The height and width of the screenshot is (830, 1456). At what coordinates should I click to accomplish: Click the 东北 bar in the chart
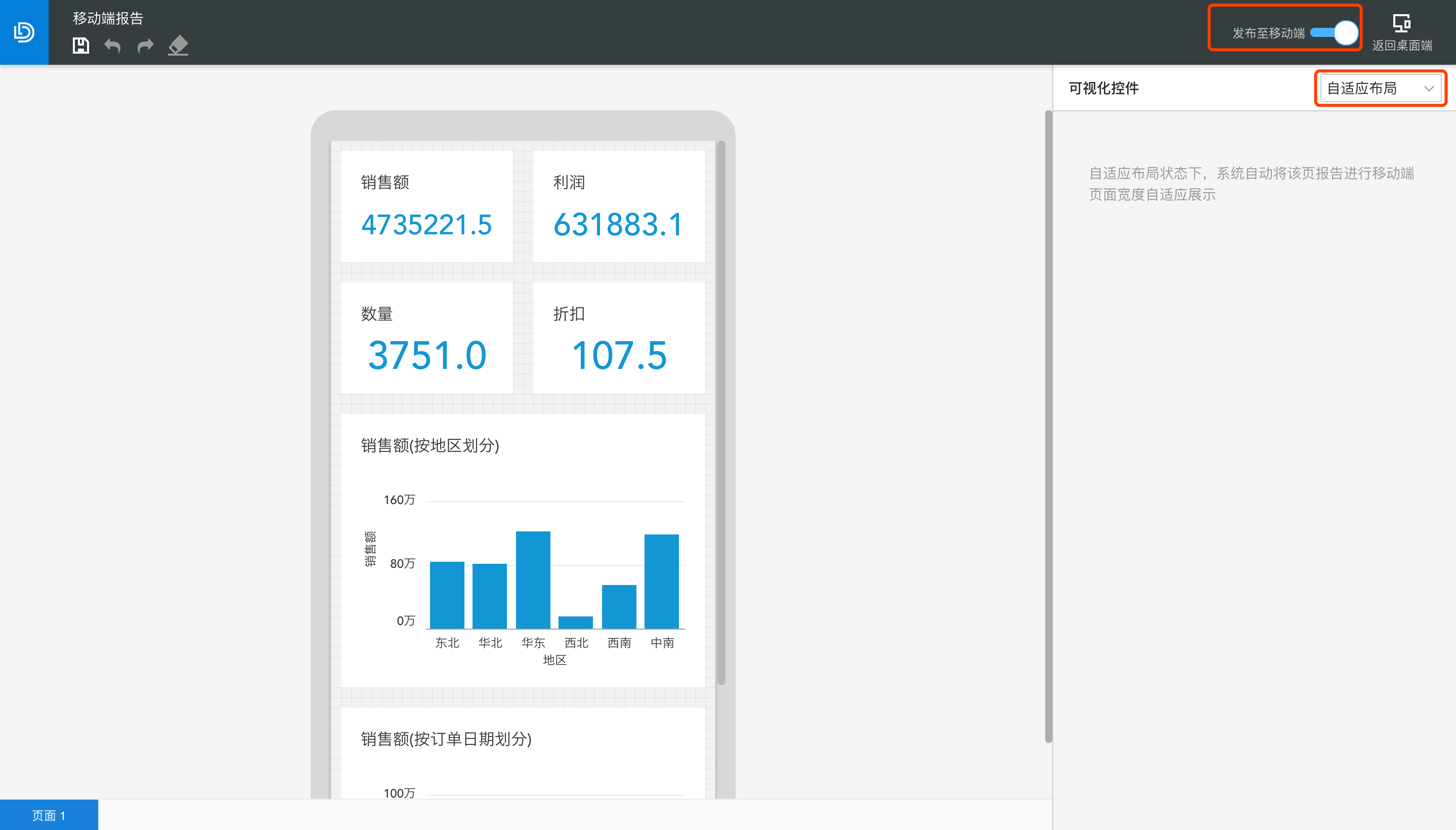point(447,595)
